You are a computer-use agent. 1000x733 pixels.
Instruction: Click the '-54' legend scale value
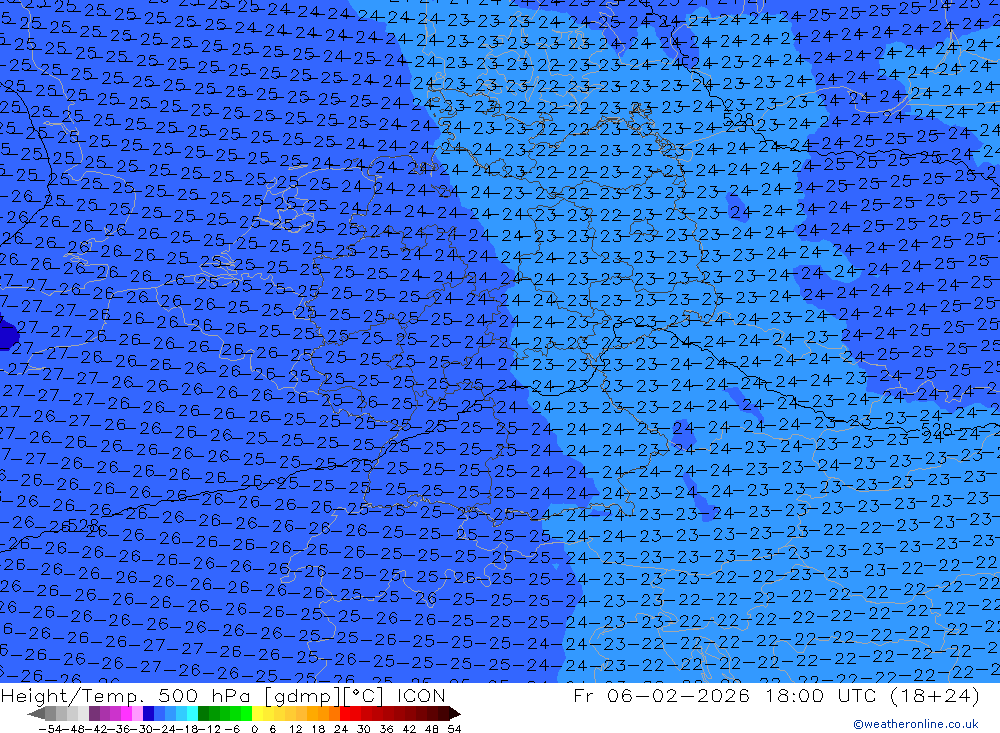coord(49,729)
